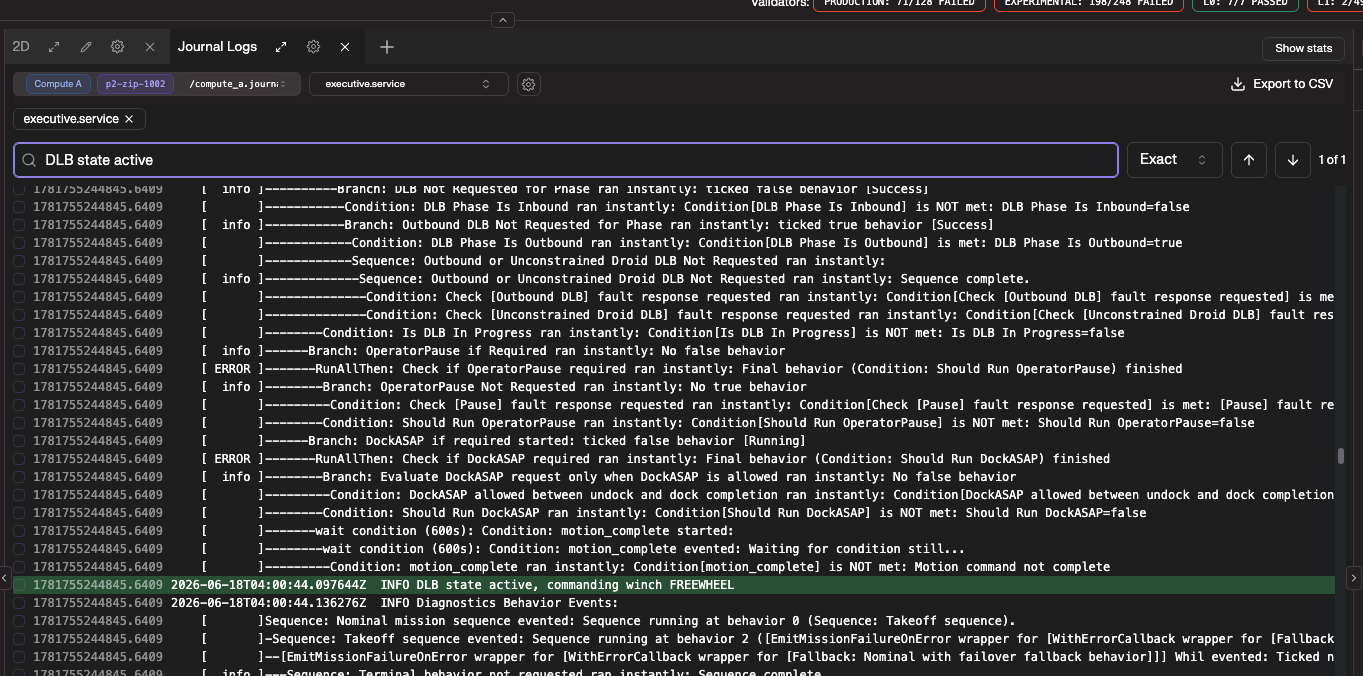The image size is (1363, 676).
Task: Click the 'Branch: OperatorPause if Required' log line
Action: click(x=674, y=351)
